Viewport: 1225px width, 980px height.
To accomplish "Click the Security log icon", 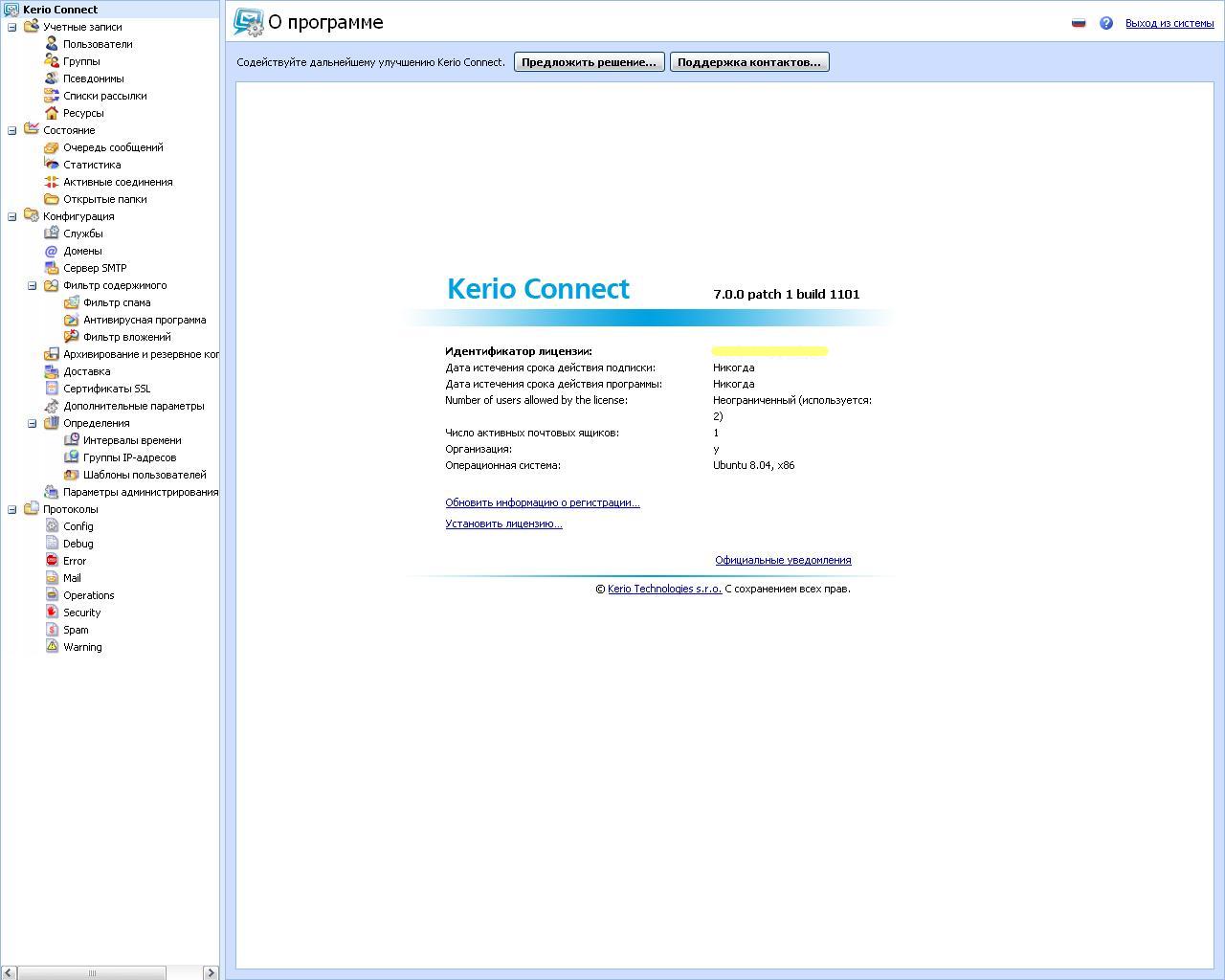I will click(x=52, y=612).
